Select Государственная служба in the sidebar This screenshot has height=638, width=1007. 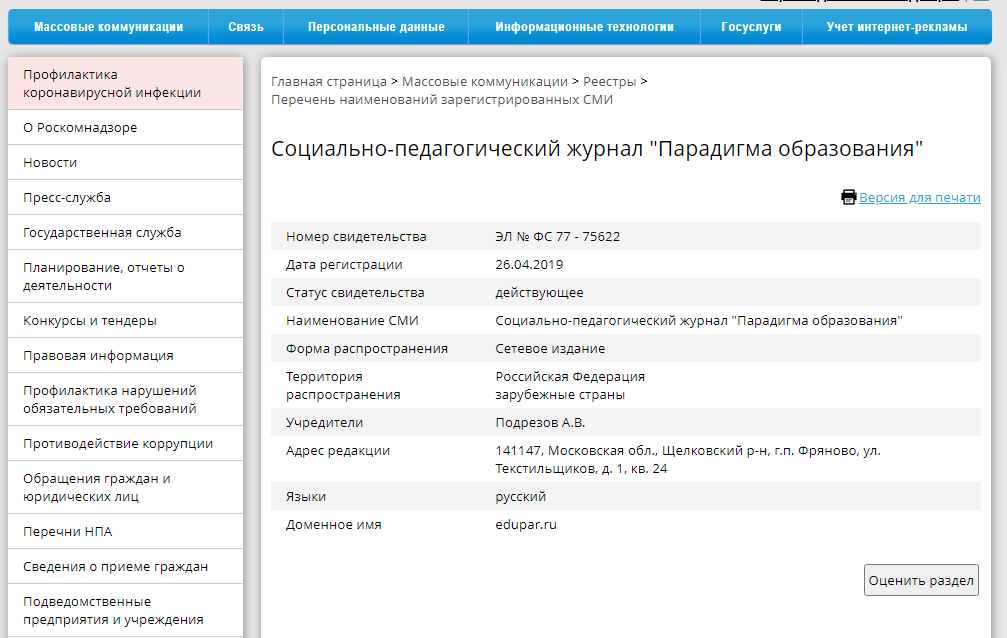[x=126, y=233]
